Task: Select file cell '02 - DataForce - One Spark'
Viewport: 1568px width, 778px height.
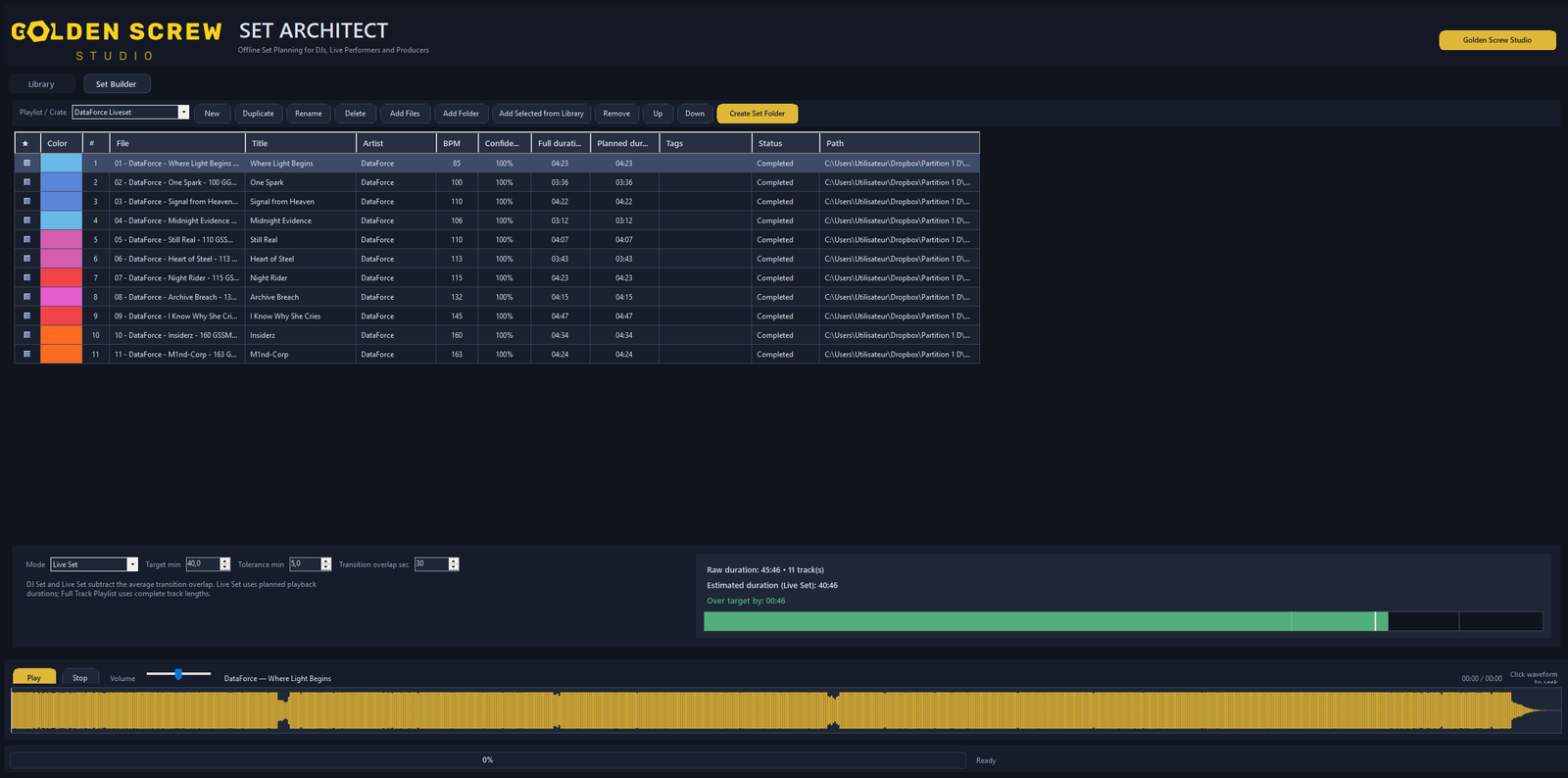Action: (x=177, y=182)
